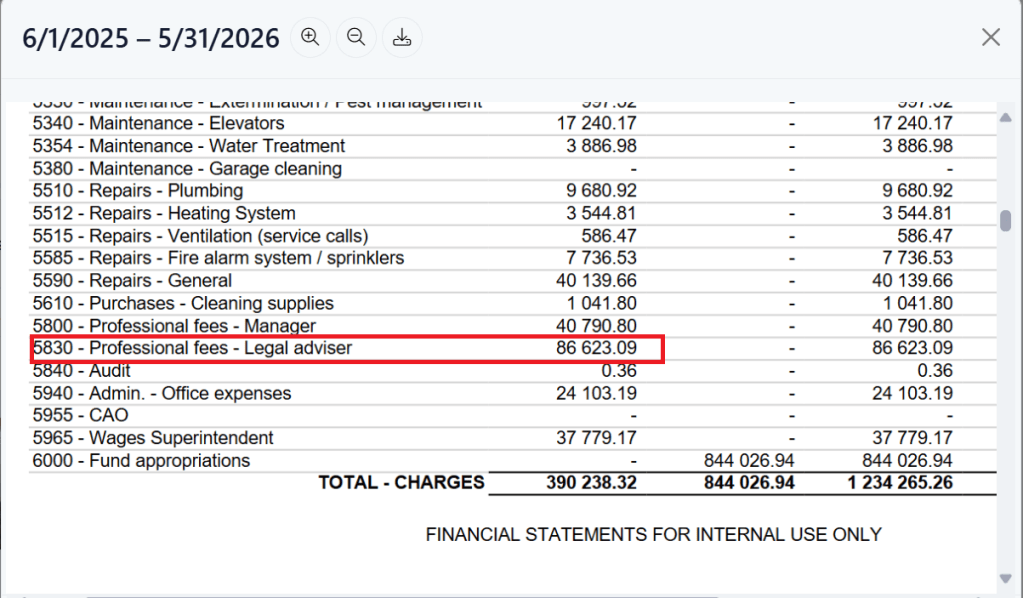Click the TOTAL - CHARGES label

coord(401,483)
